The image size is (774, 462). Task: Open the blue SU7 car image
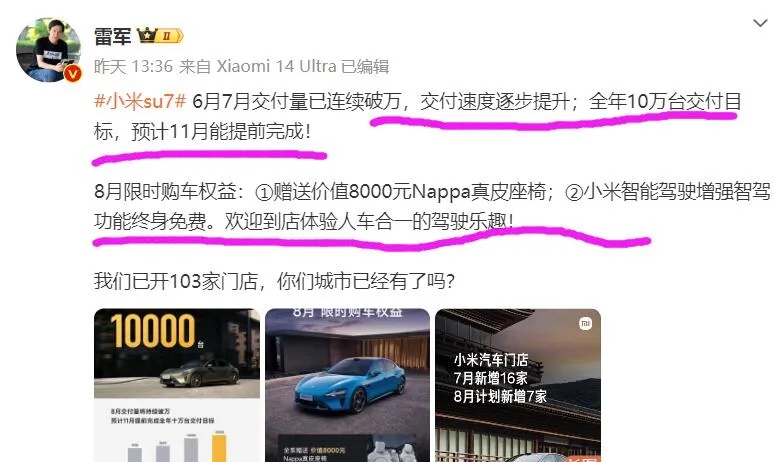tap(348, 385)
